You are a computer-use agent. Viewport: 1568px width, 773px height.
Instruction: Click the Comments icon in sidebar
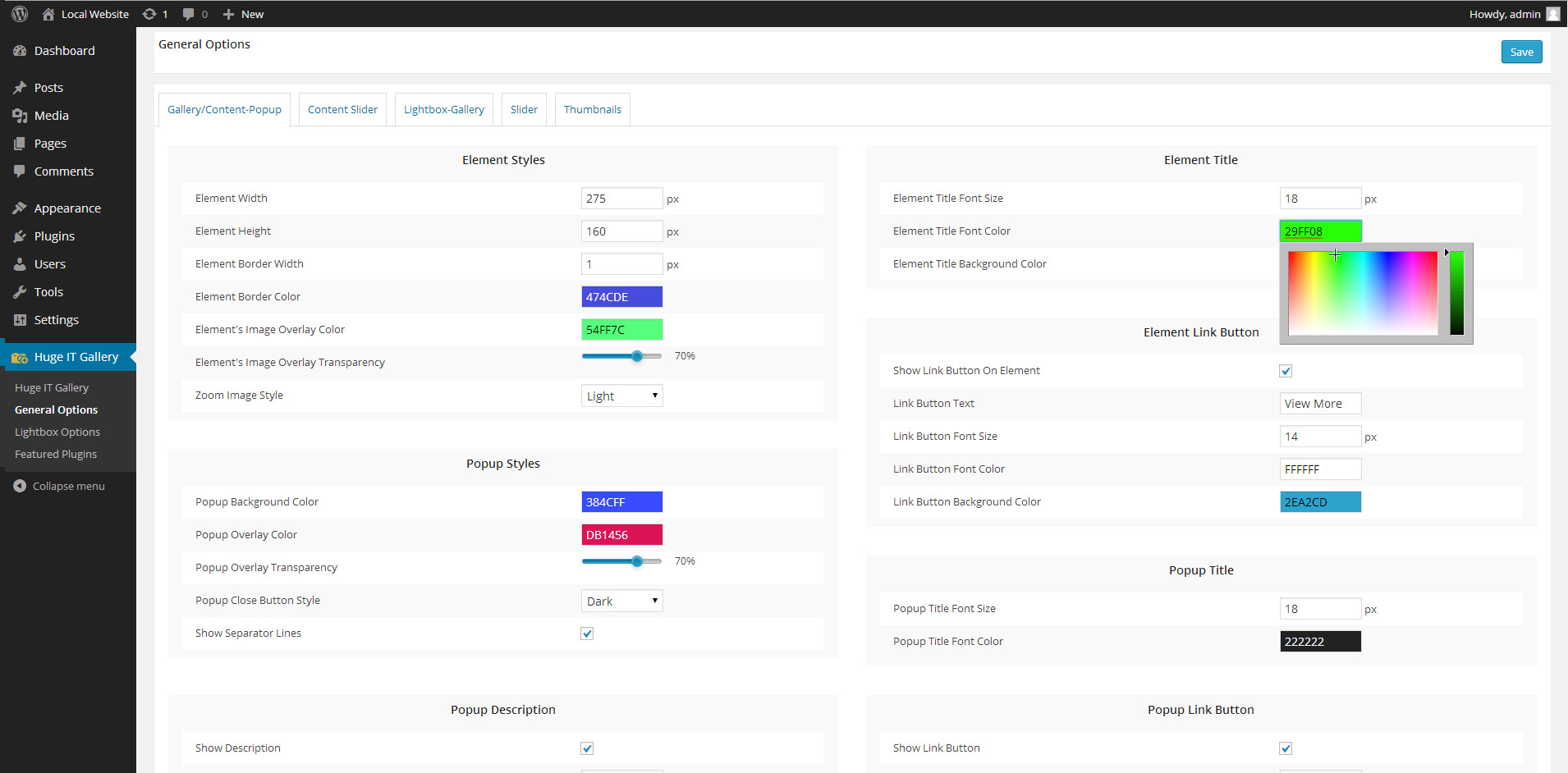[x=20, y=172]
